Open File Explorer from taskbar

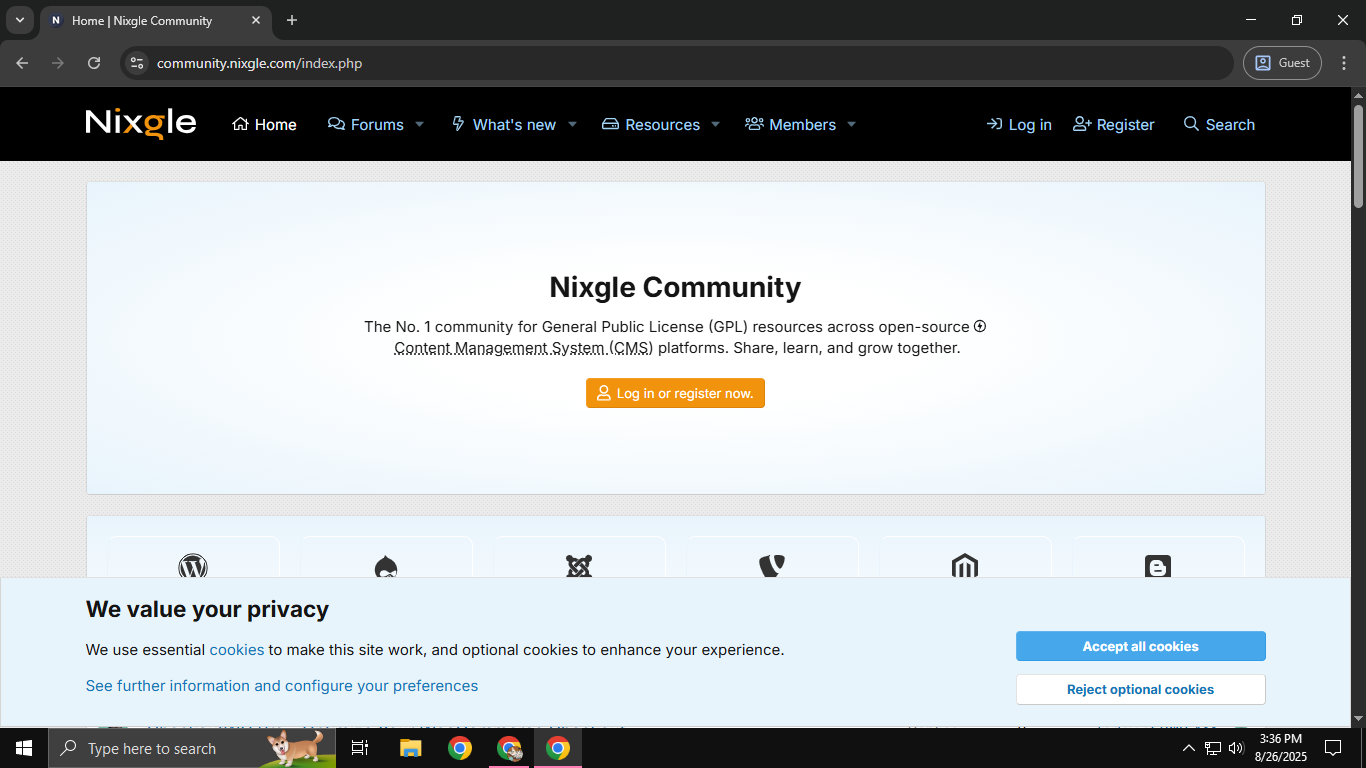(410, 748)
